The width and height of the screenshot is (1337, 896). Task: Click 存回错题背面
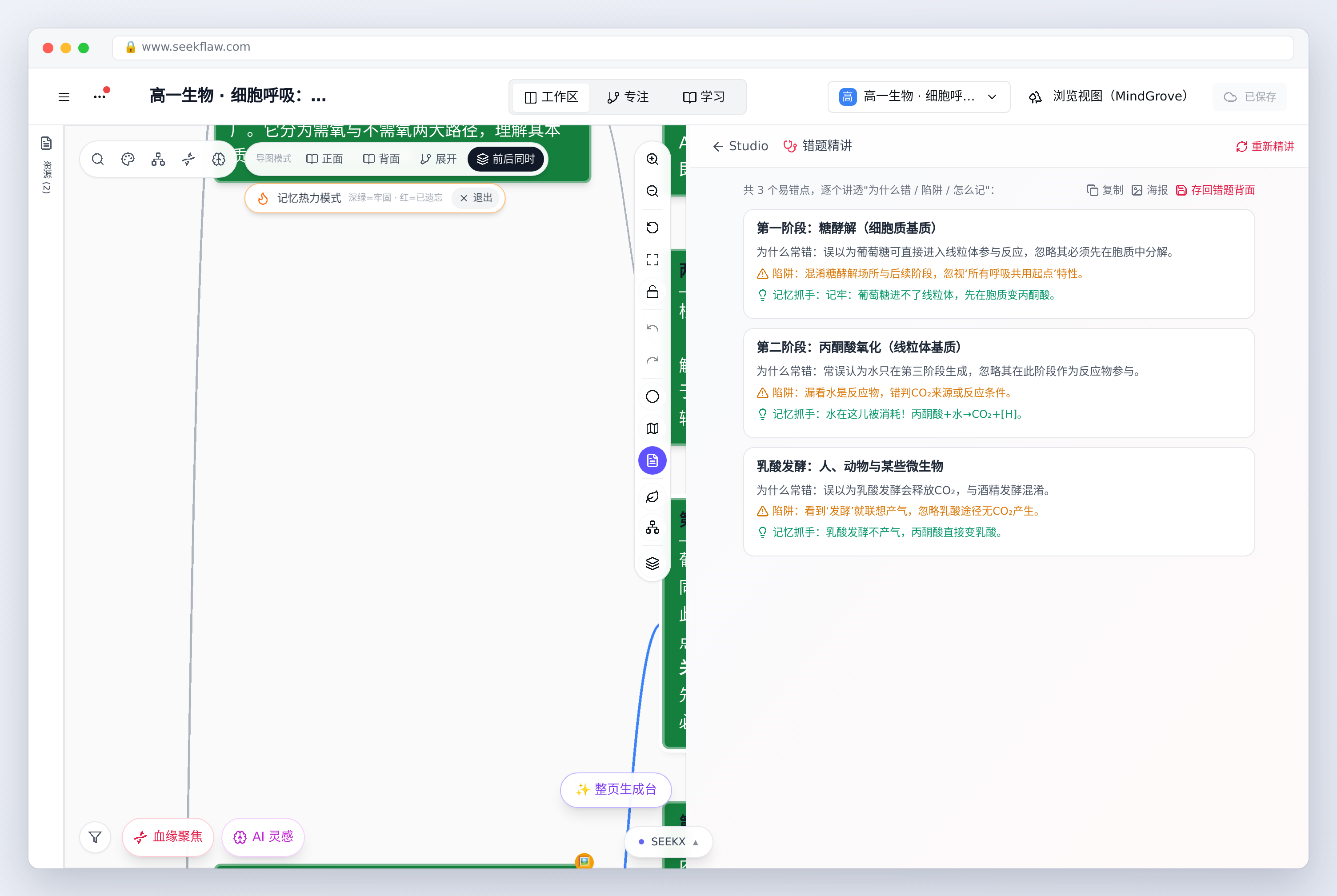(1215, 190)
